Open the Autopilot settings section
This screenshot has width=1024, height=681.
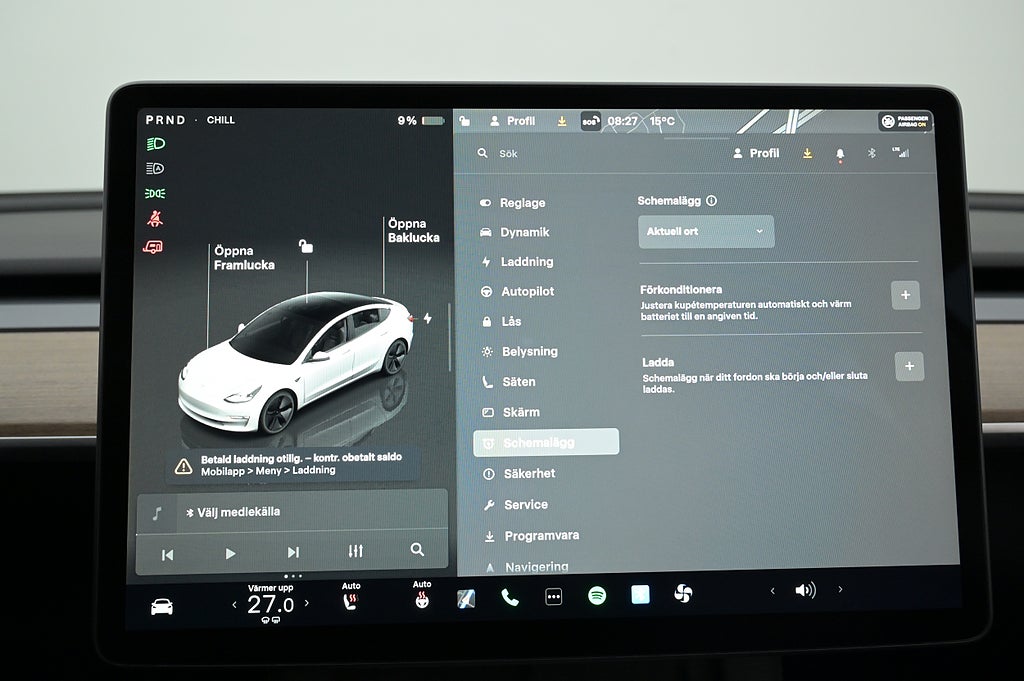[527, 291]
